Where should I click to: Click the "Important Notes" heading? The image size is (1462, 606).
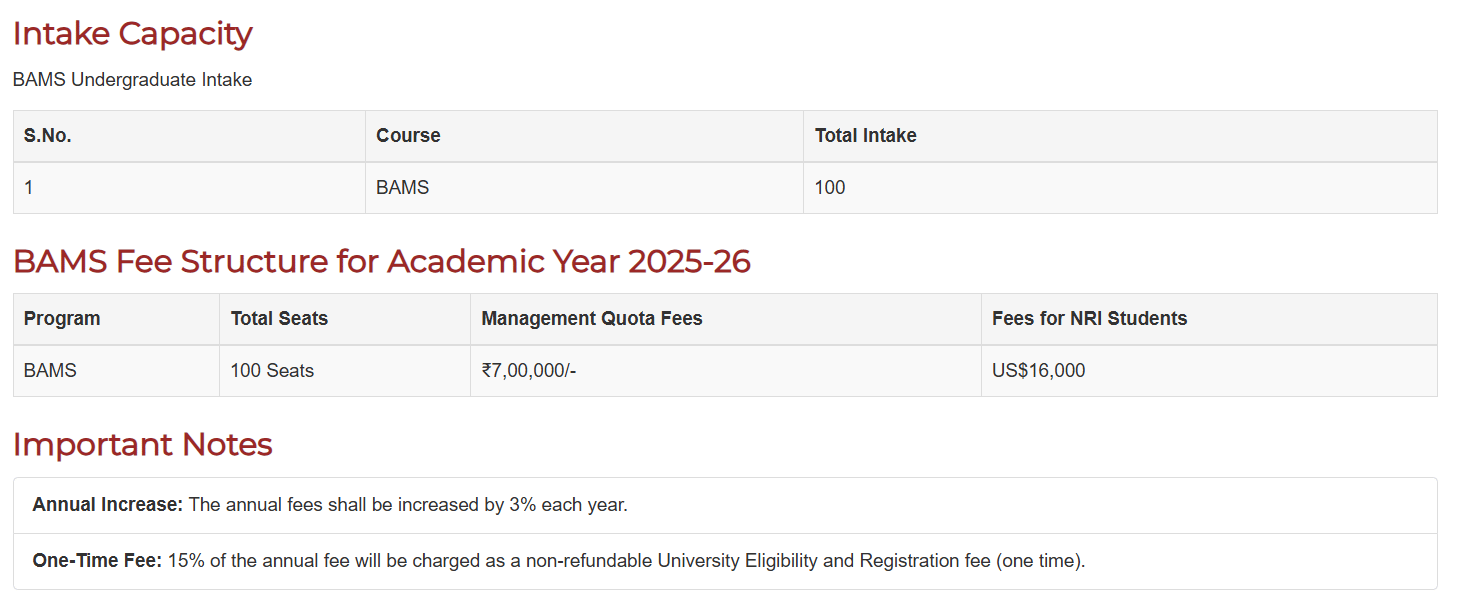142,445
